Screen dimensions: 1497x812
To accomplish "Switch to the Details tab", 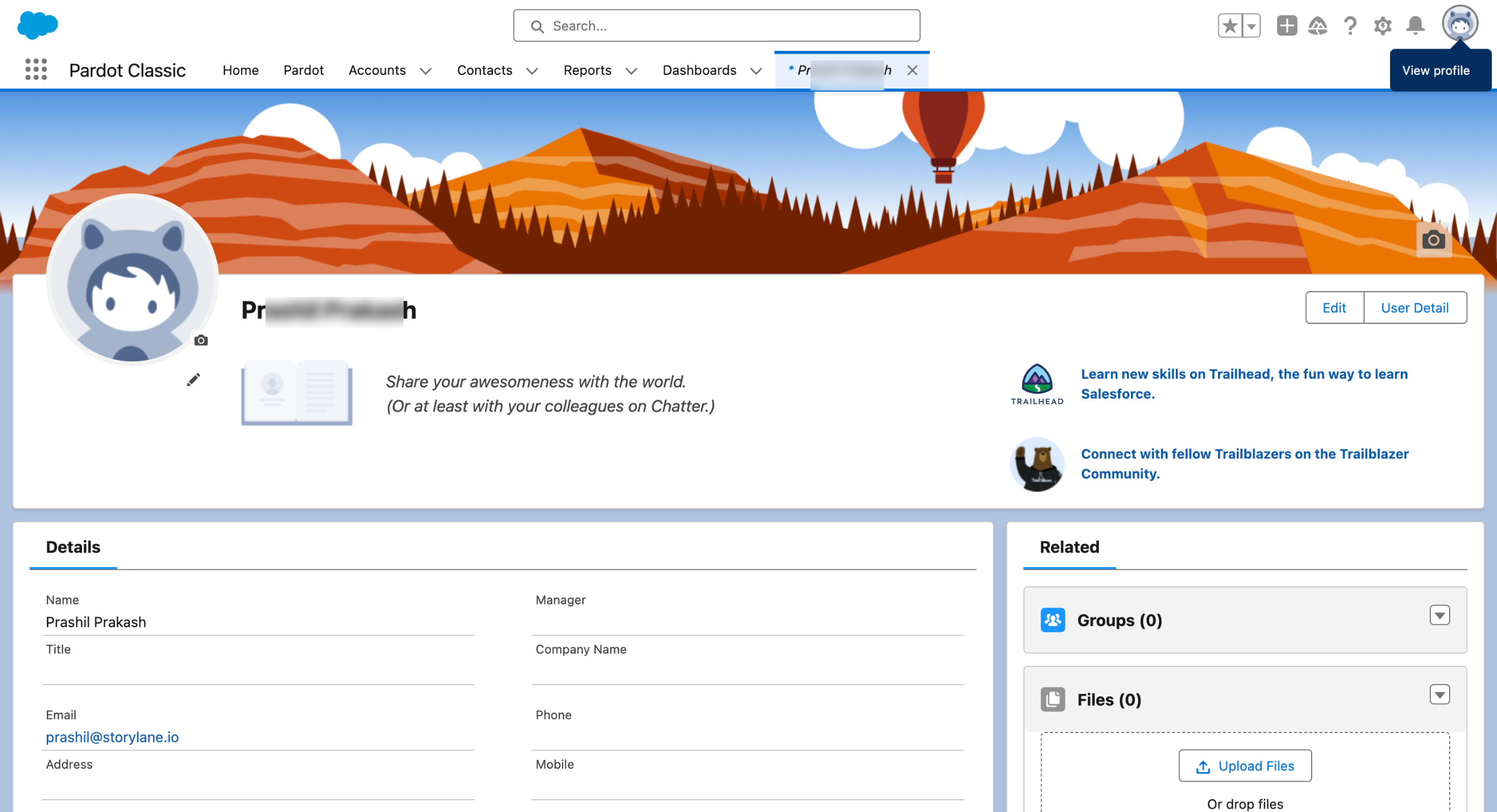I will (x=73, y=547).
